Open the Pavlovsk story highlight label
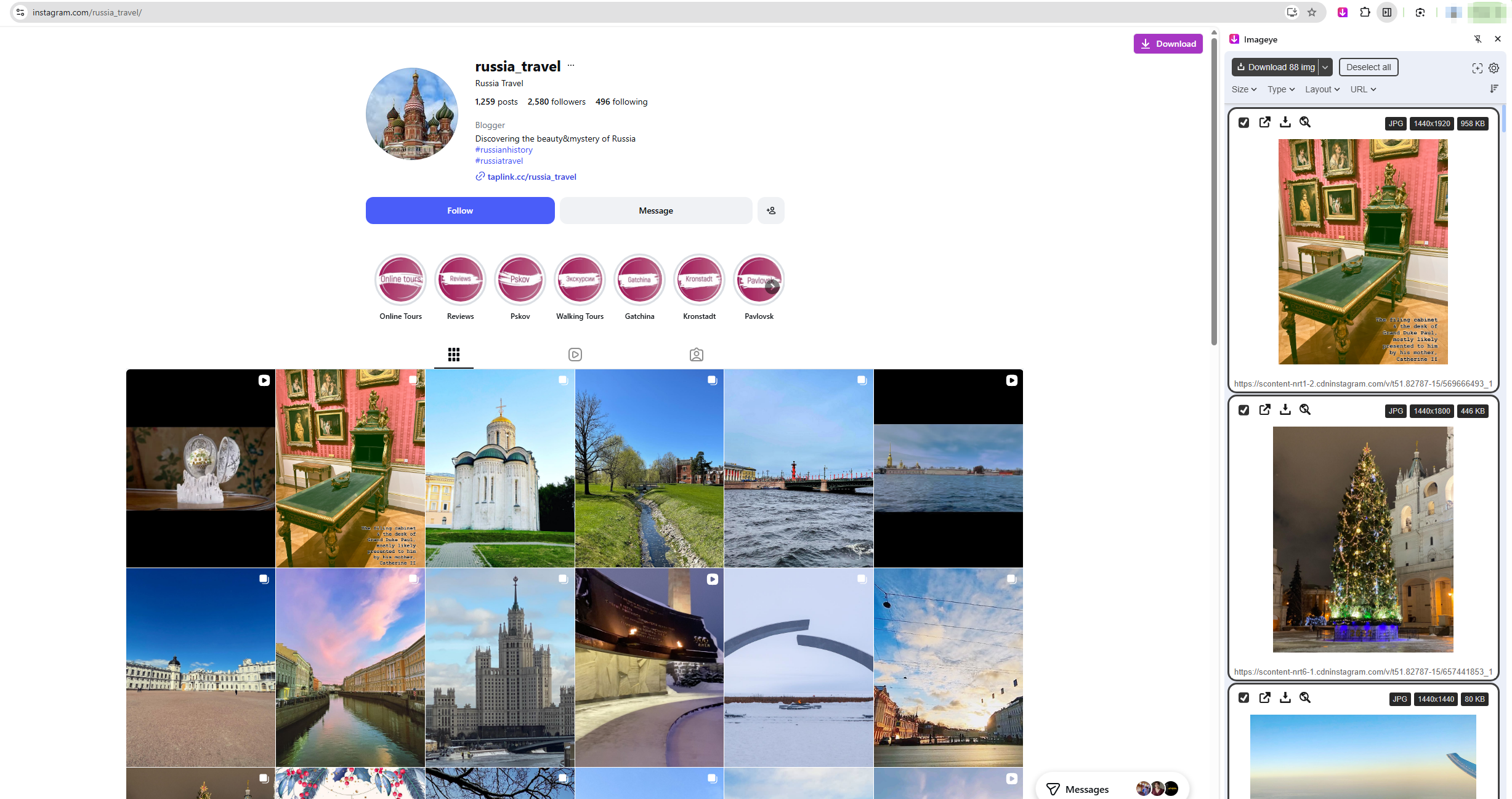The width and height of the screenshot is (1512, 799). (x=759, y=316)
